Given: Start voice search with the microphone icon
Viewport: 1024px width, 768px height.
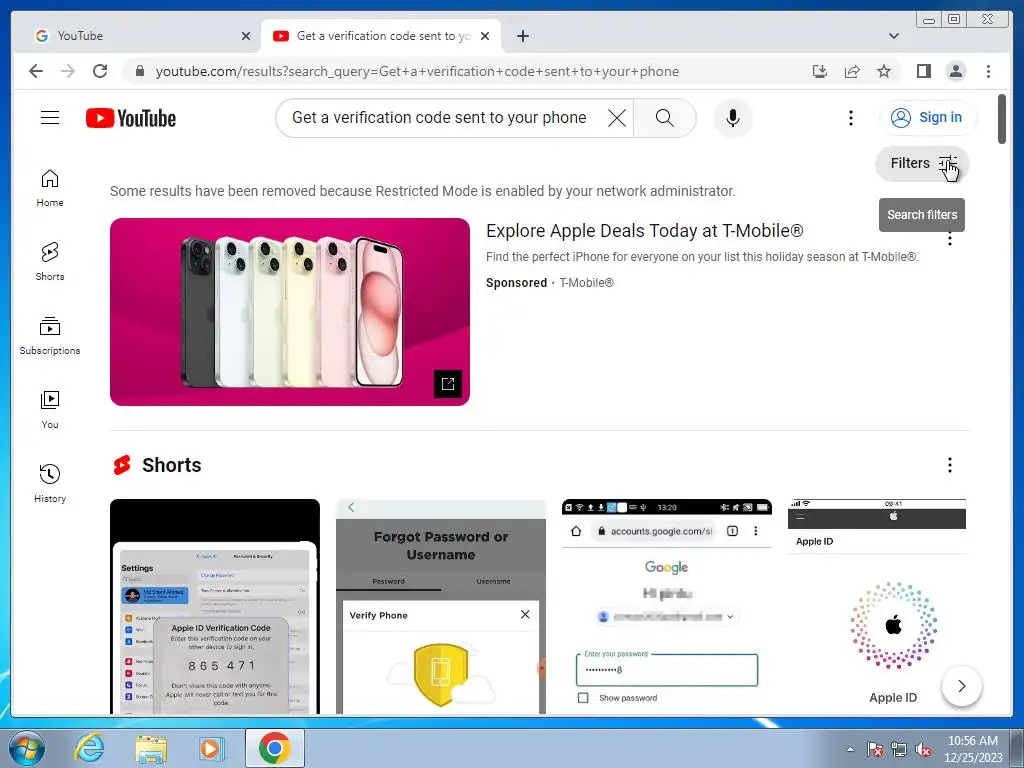Looking at the screenshot, I should tap(733, 118).
